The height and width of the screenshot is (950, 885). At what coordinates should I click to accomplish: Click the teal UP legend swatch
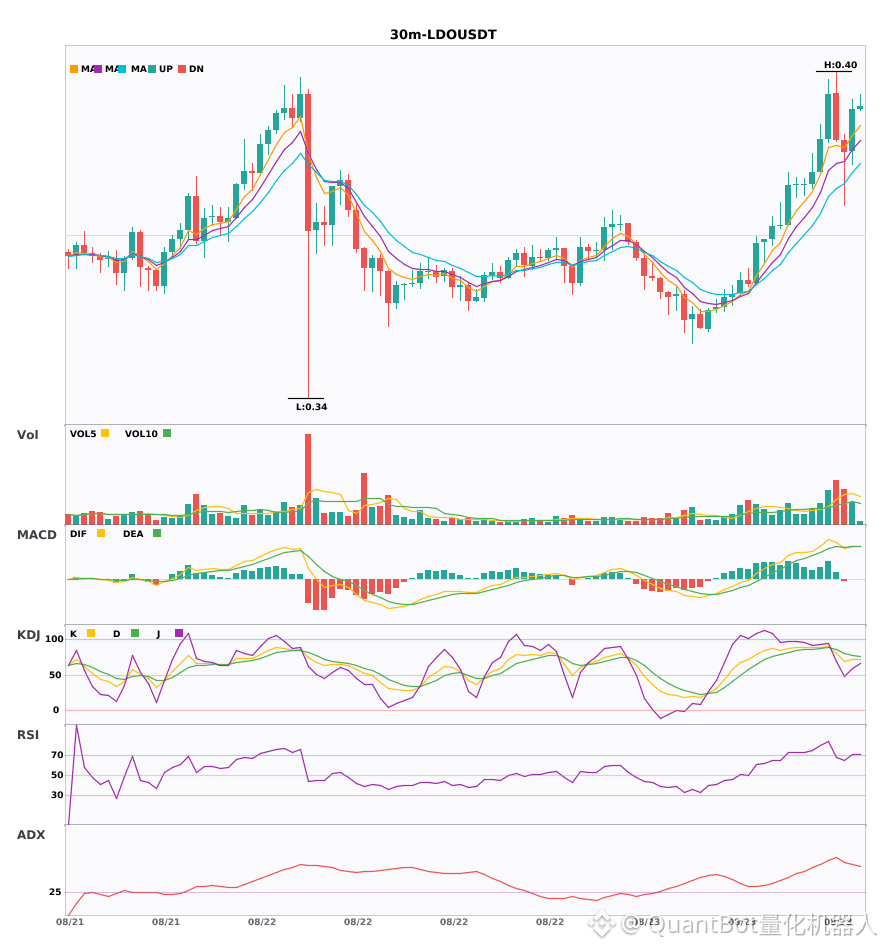point(152,69)
